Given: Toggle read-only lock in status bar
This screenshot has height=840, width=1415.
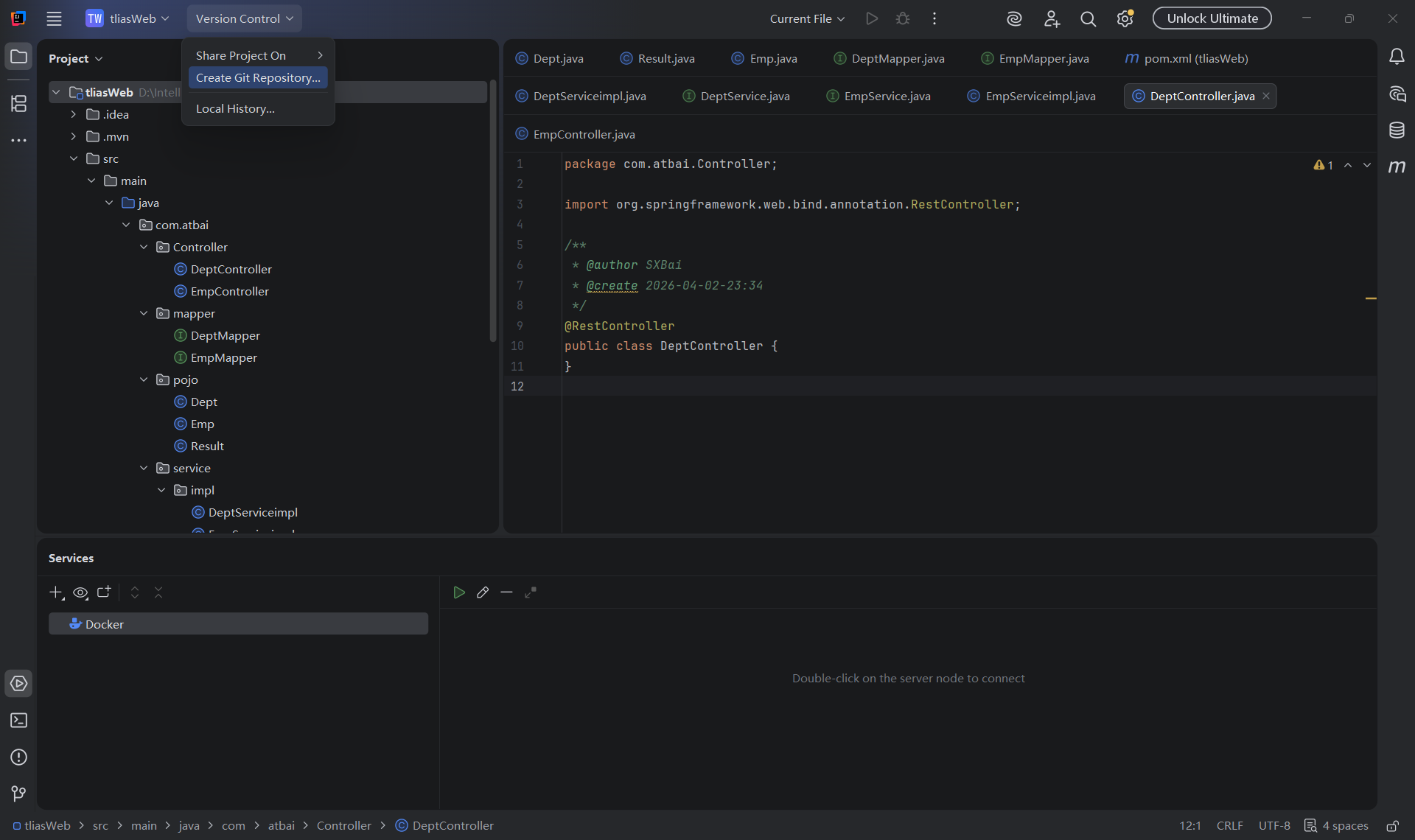Looking at the screenshot, I should [1392, 825].
